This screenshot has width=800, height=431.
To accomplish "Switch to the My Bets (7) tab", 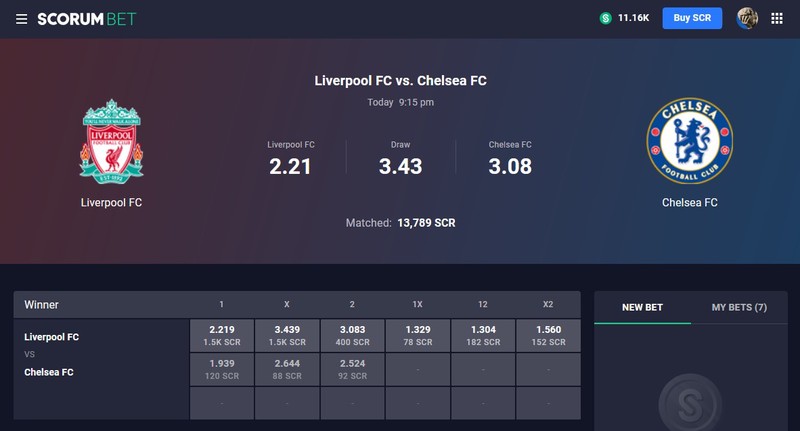I will tap(739, 308).
